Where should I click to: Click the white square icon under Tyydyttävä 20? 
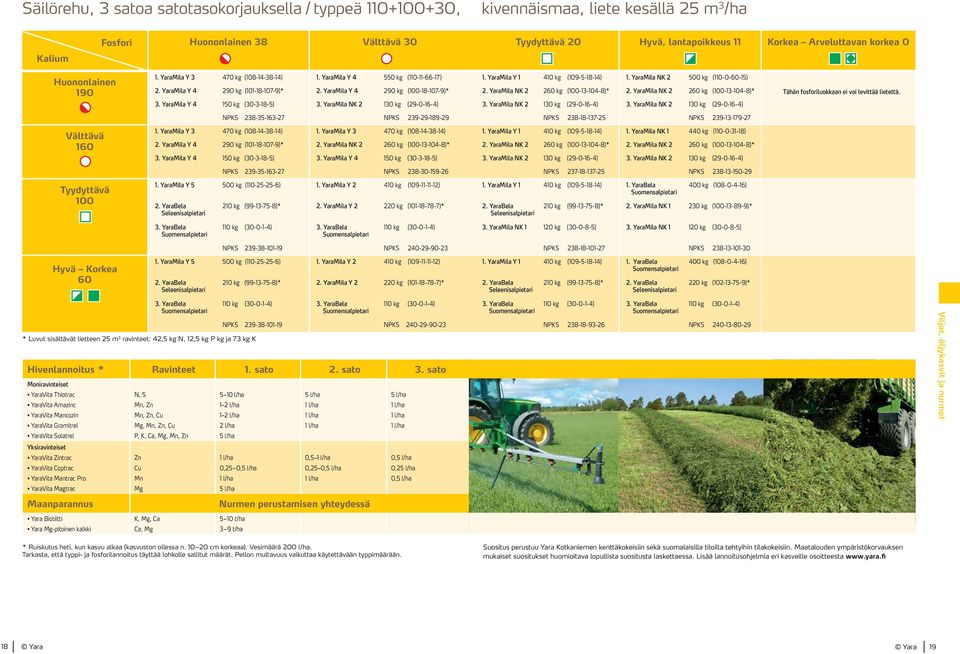point(547,59)
